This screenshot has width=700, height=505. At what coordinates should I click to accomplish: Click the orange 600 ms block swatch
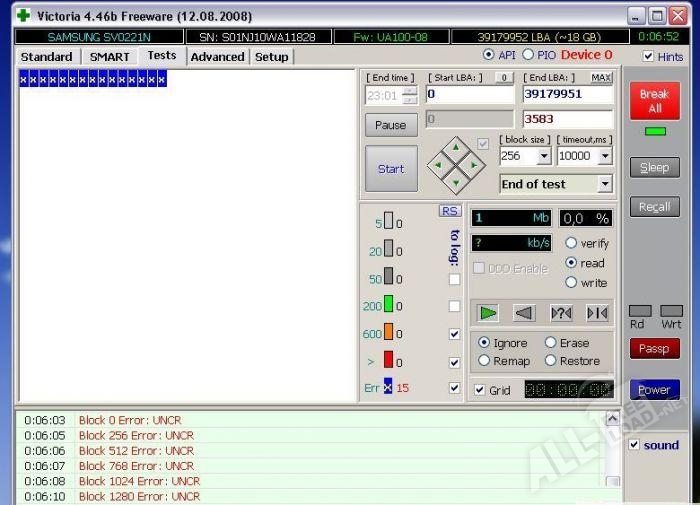click(x=388, y=334)
